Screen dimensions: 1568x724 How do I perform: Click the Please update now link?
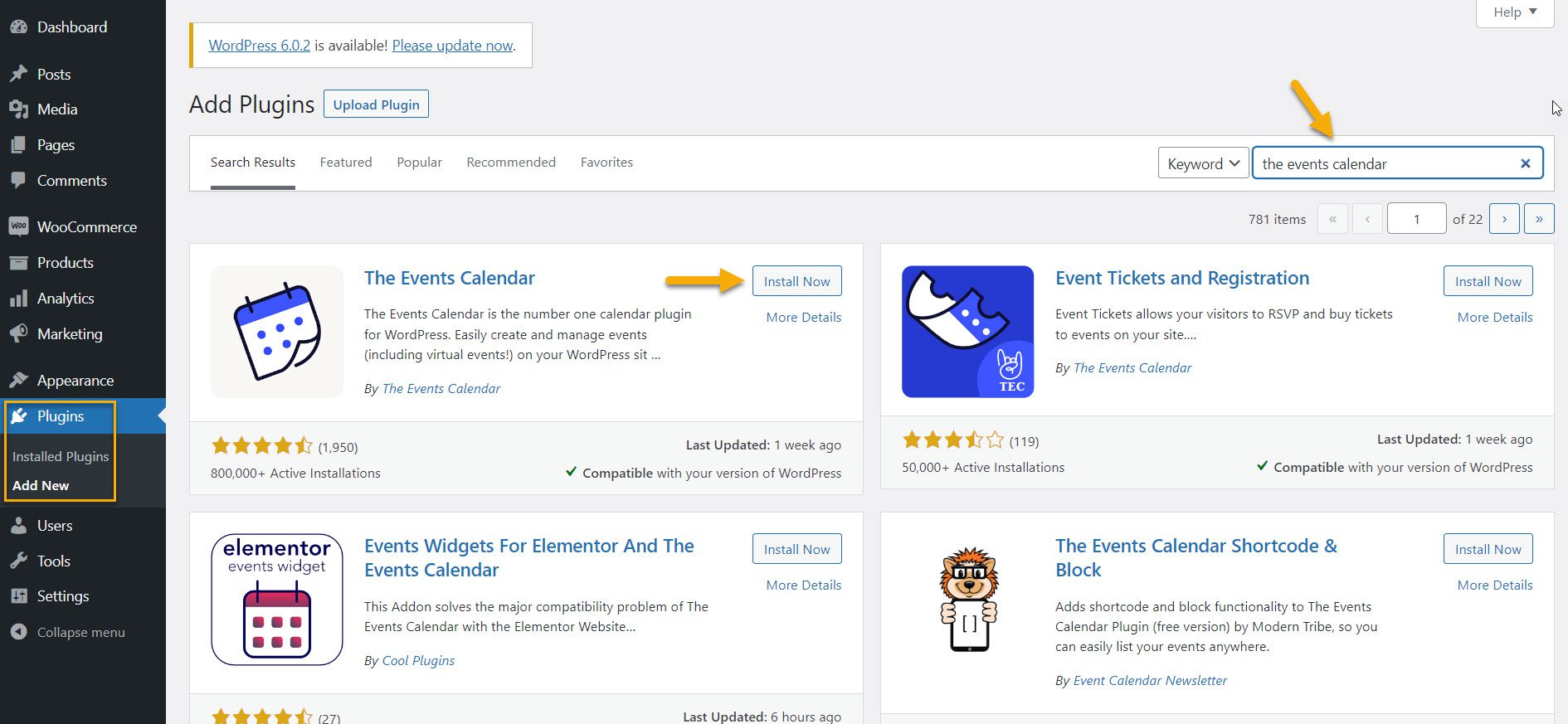coord(452,46)
